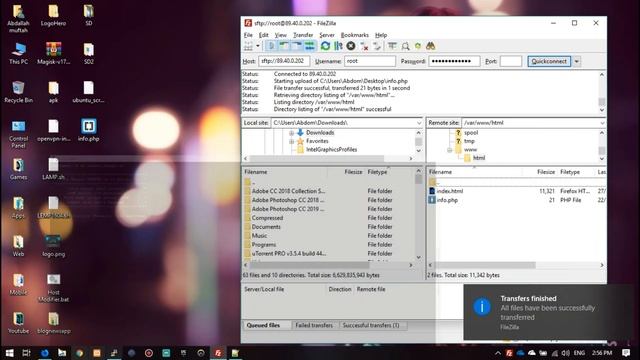Screen dimensions: 640x360
Task: Open the Transfer menu
Action: [303, 35]
